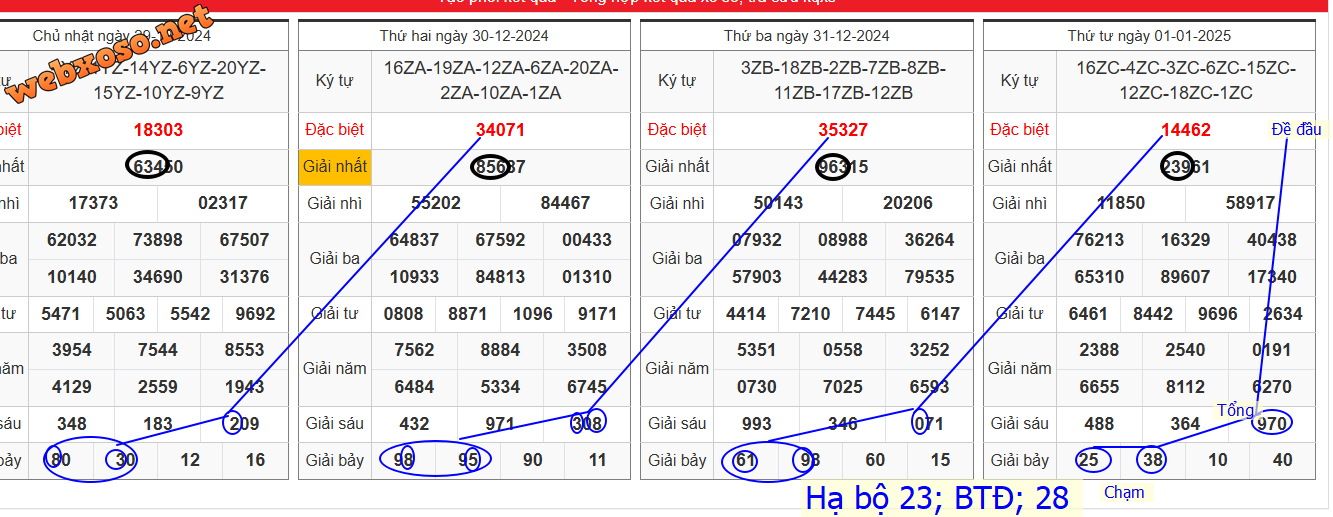Image resolution: width=1333 pixels, height=517 pixels.
Task: Highlight fifth prize number 5334
Action: 500,387
